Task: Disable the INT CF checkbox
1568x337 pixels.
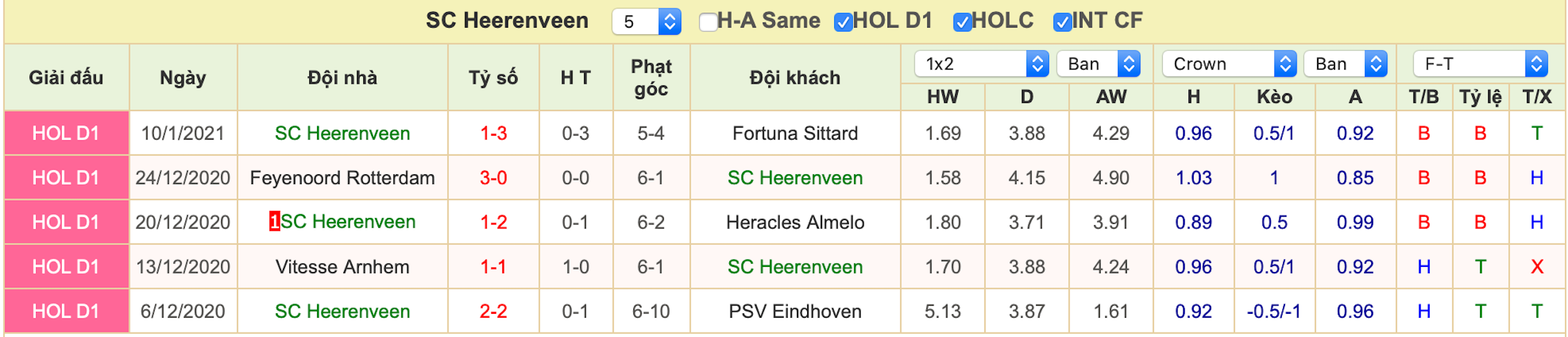Action: (1062, 22)
